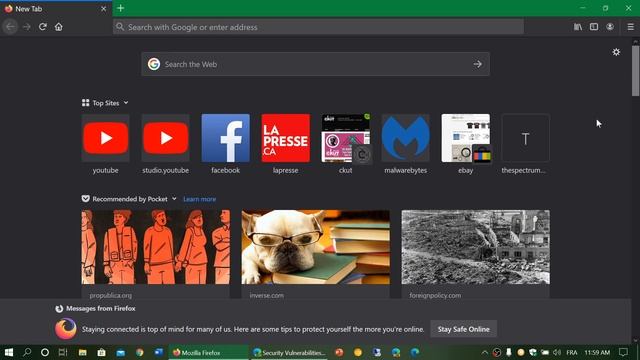Open Microsoft Store from taskbar

pyautogui.click(x=102, y=352)
